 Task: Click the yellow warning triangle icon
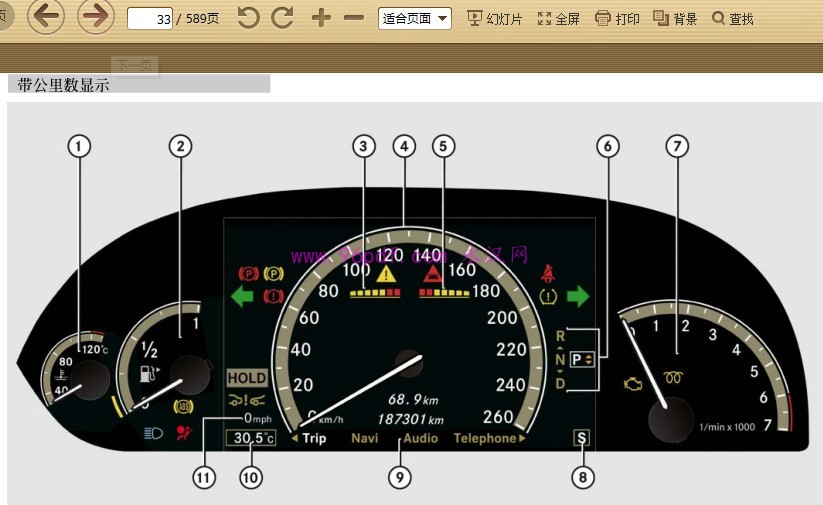pos(386,274)
